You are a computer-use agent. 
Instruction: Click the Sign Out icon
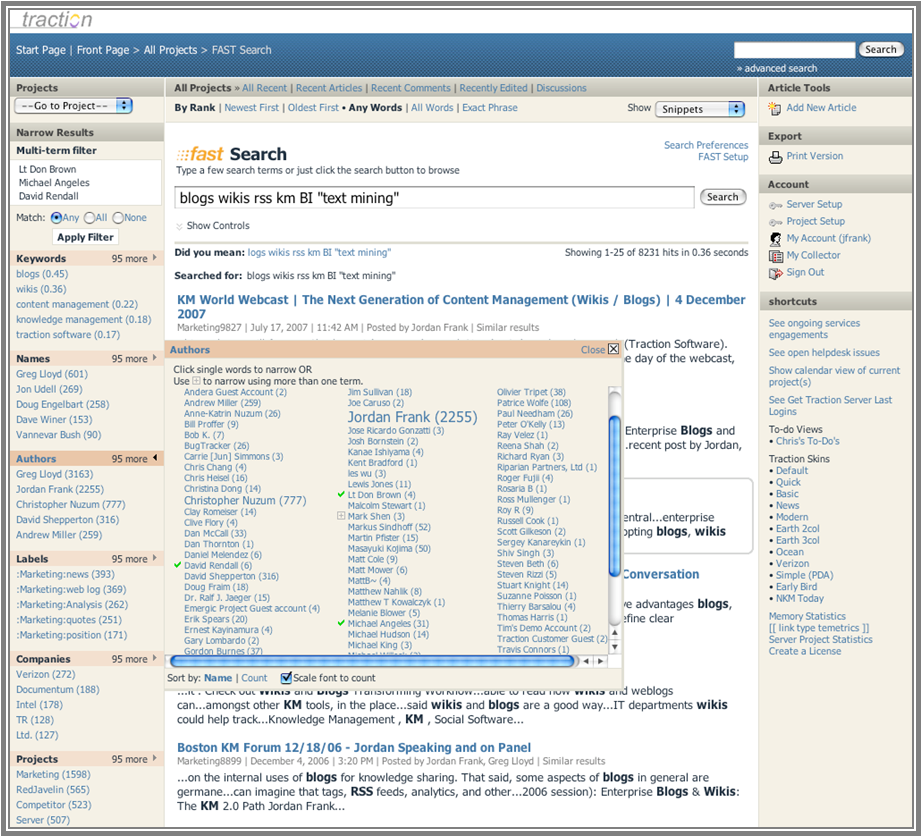776,273
